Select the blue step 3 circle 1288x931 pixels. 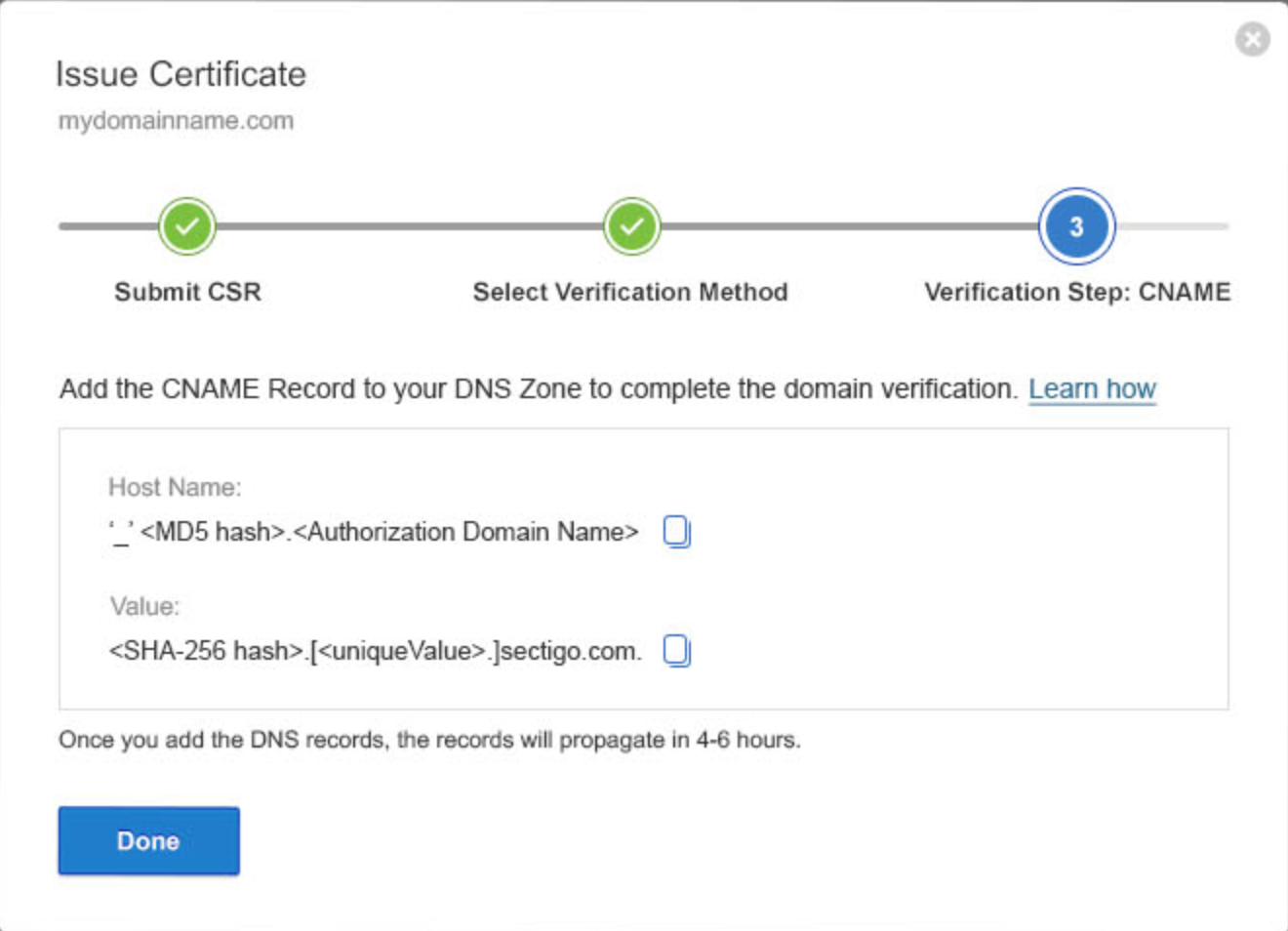tap(1076, 224)
